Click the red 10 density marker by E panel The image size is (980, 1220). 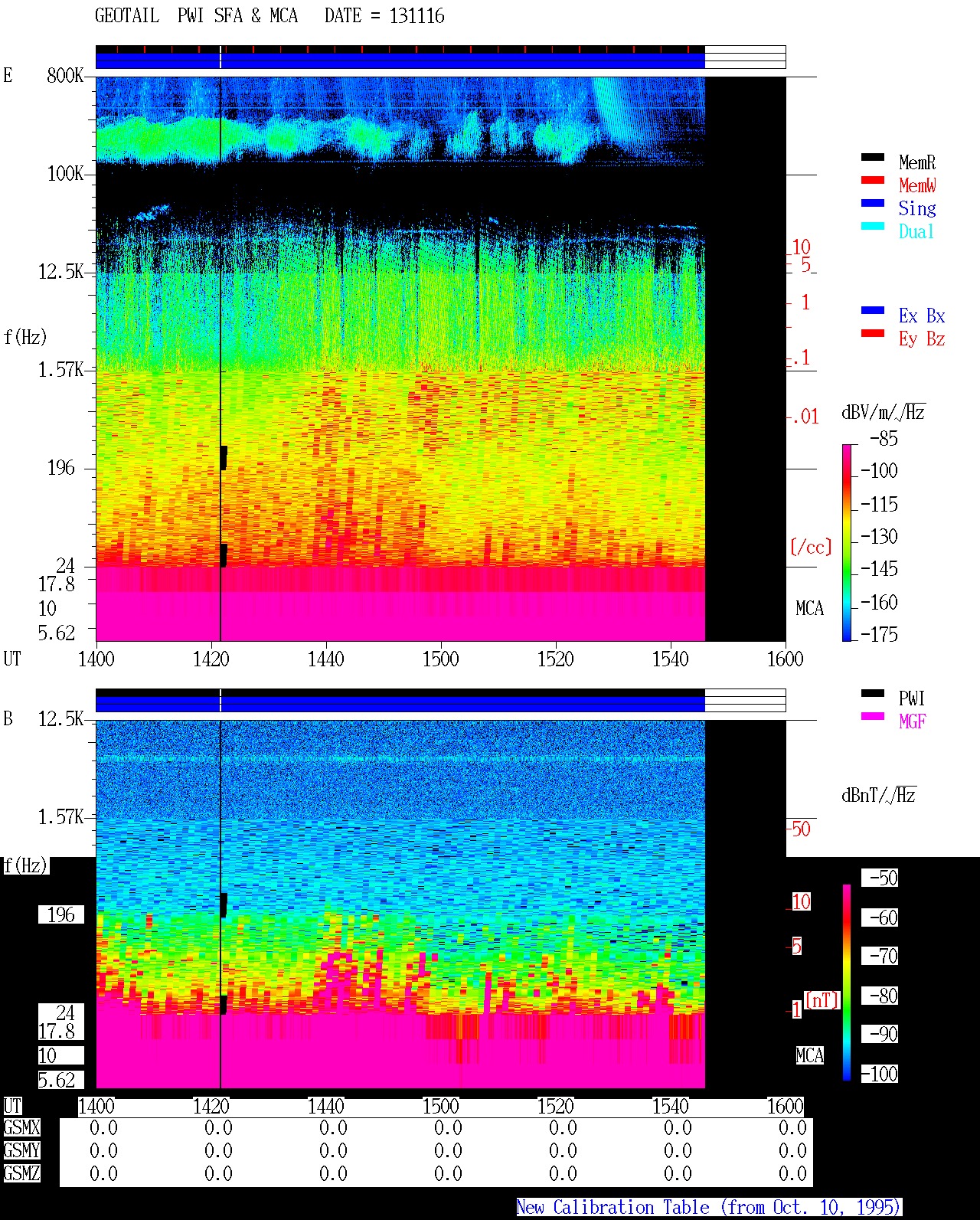tap(801, 247)
